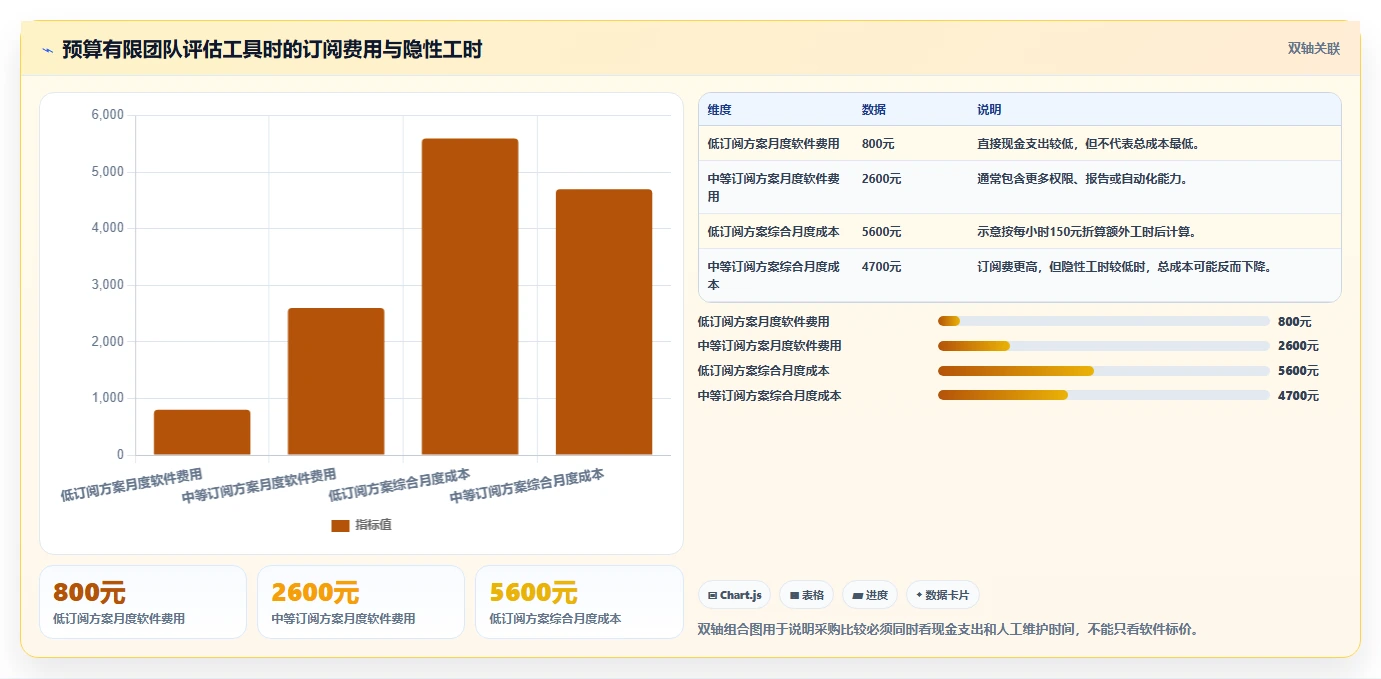
Task: Select the 数据卡片 tag pill
Action: (x=943, y=595)
